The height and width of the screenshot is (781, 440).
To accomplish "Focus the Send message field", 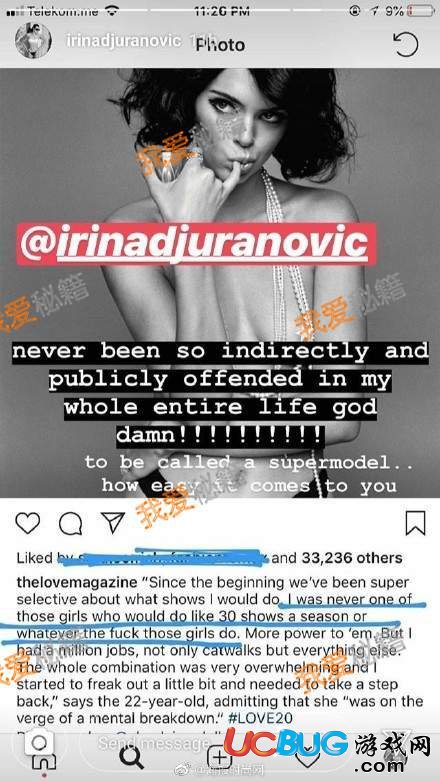I will point(154,743).
